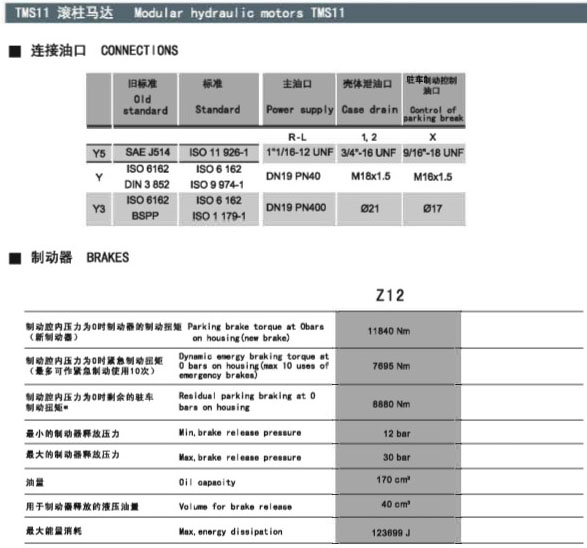Screen dimensions: 587x548
Task: Click the 170 cm³ oil capacity value
Action: pos(393,480)
